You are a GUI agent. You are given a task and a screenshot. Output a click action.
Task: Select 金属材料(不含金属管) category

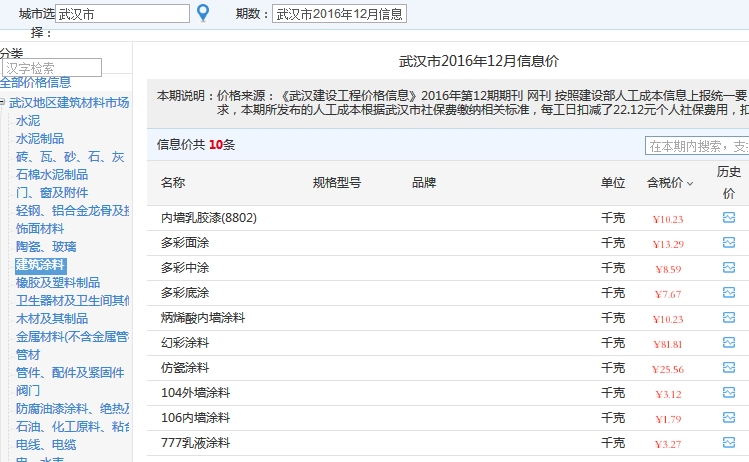point(72,337)
